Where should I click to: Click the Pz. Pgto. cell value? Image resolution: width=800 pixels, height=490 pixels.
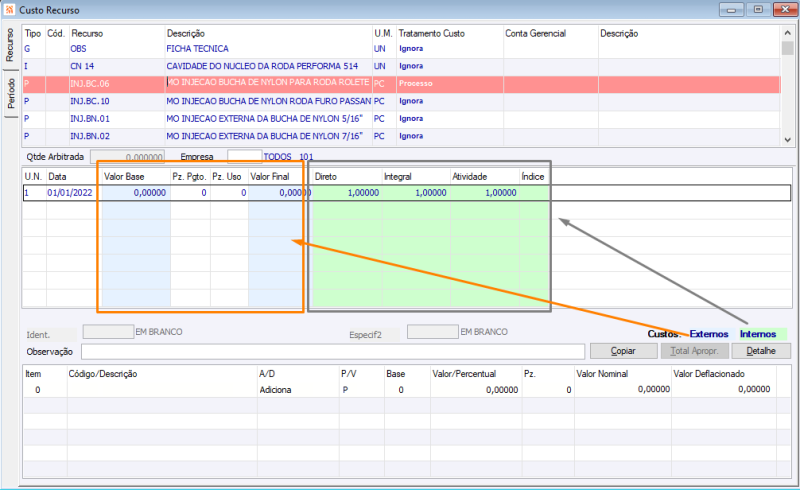pos(190,193)
